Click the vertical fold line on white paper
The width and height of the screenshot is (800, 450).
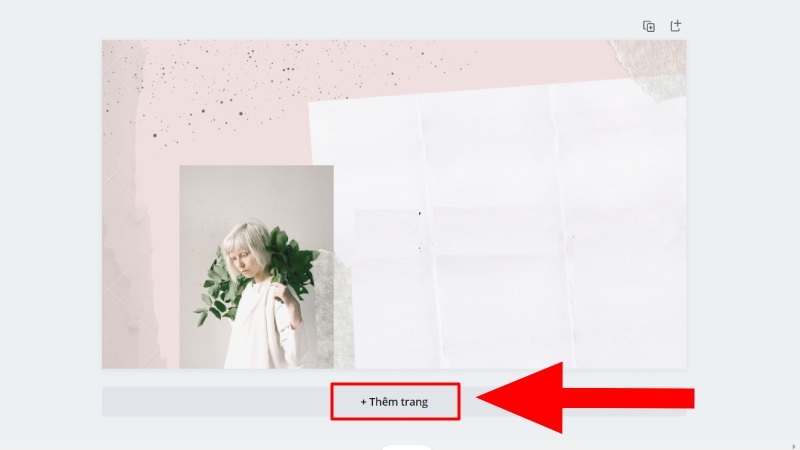[x=429, y=230]
